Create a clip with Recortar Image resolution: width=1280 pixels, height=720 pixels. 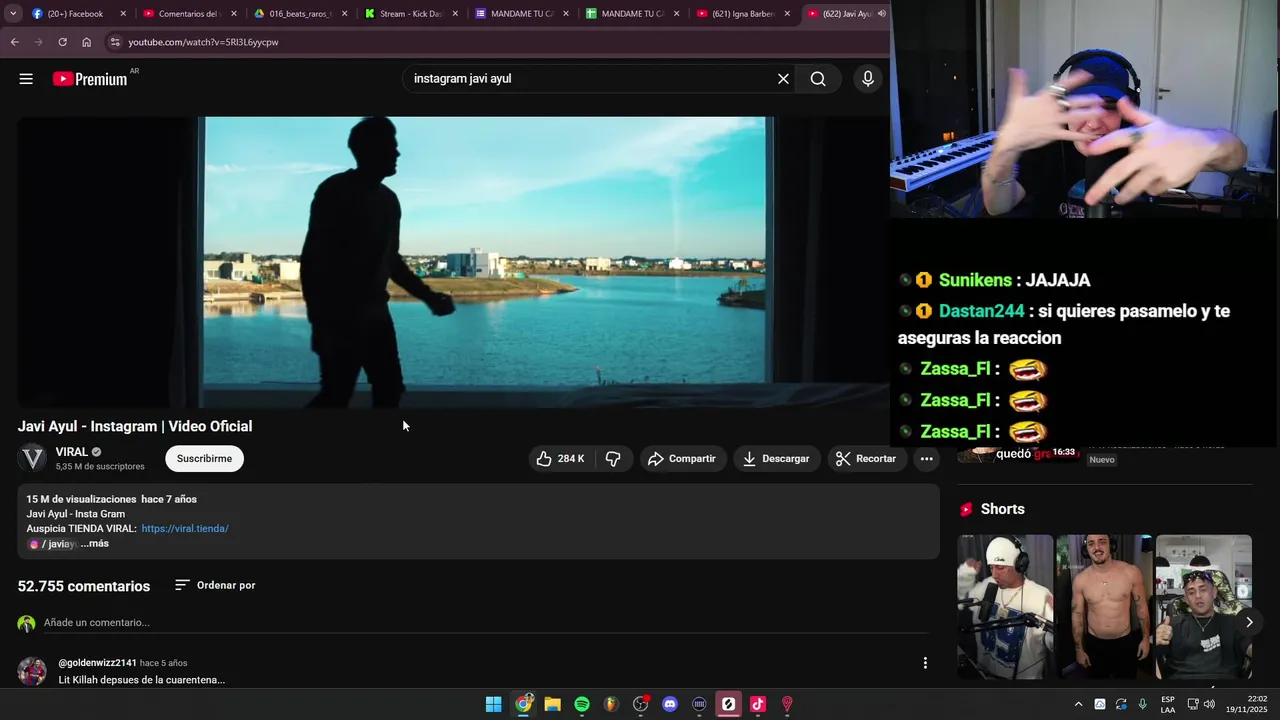click(866, 458)
